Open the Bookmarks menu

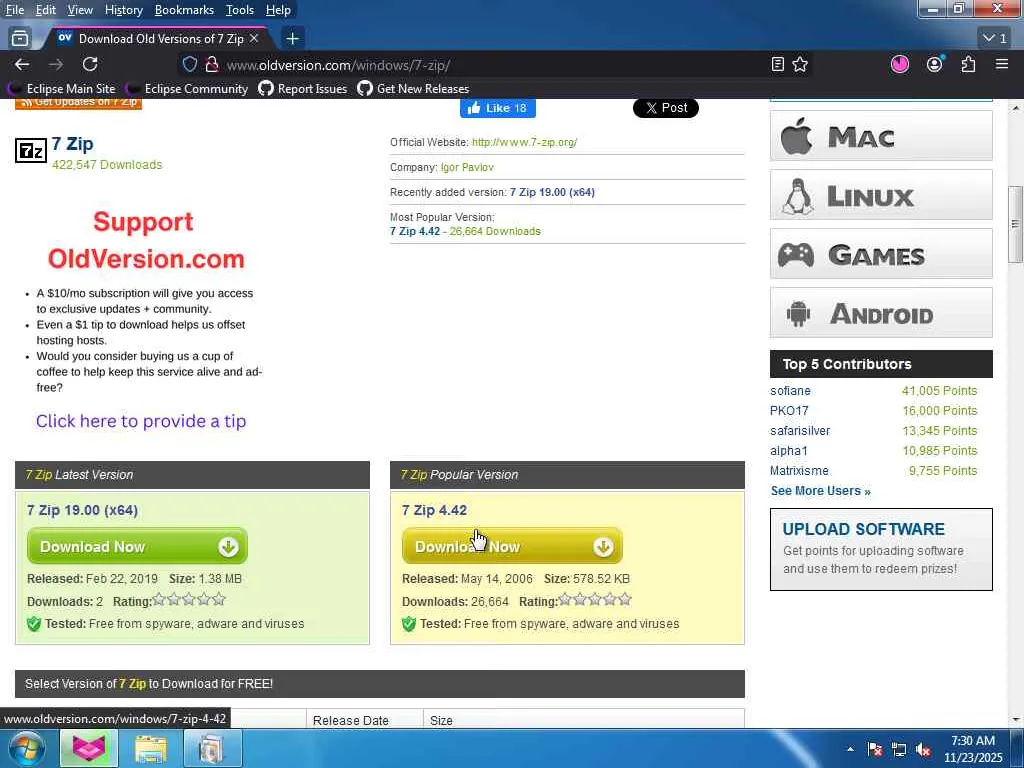pos(184,10)
